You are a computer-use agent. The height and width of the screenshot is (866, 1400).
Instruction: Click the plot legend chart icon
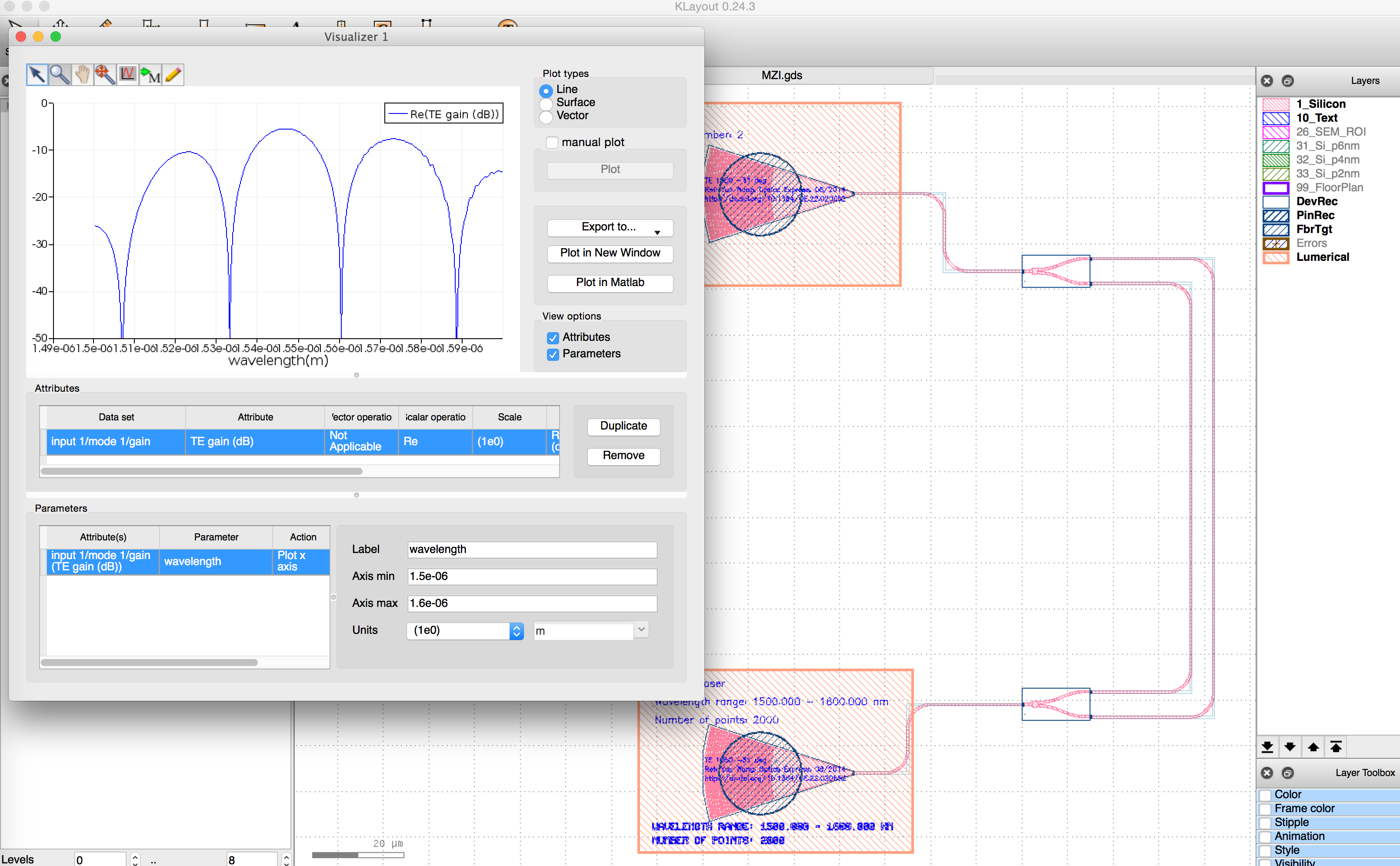pos(128,74)
